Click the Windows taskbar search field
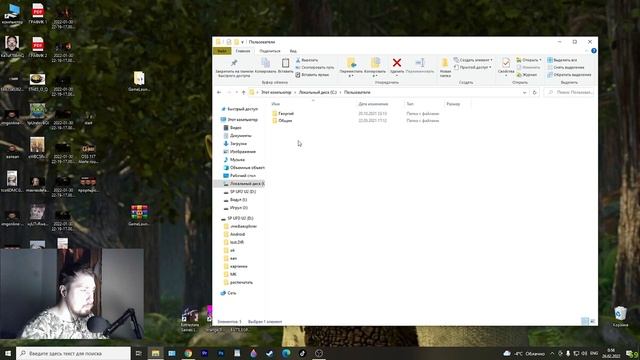 (x=73, y=353)
